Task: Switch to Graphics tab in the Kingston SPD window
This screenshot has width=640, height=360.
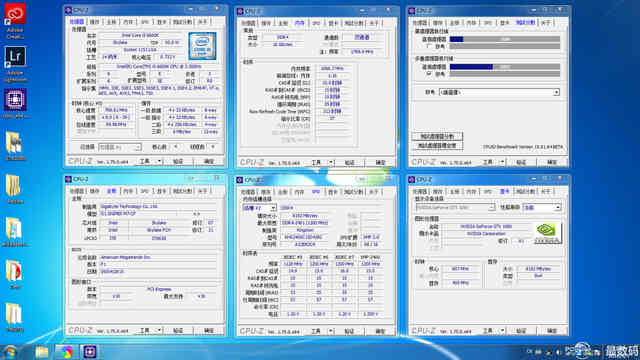Action: coord(333,192)
